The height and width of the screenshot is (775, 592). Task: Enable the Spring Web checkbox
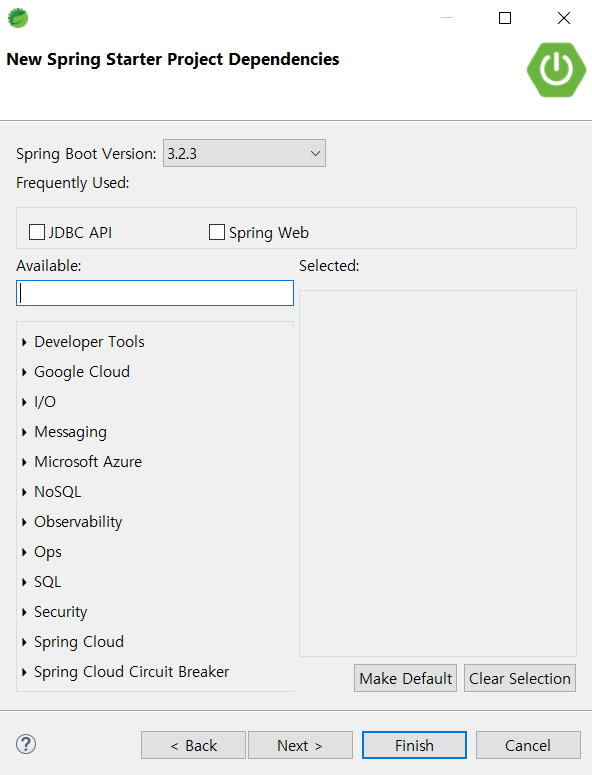217,232
